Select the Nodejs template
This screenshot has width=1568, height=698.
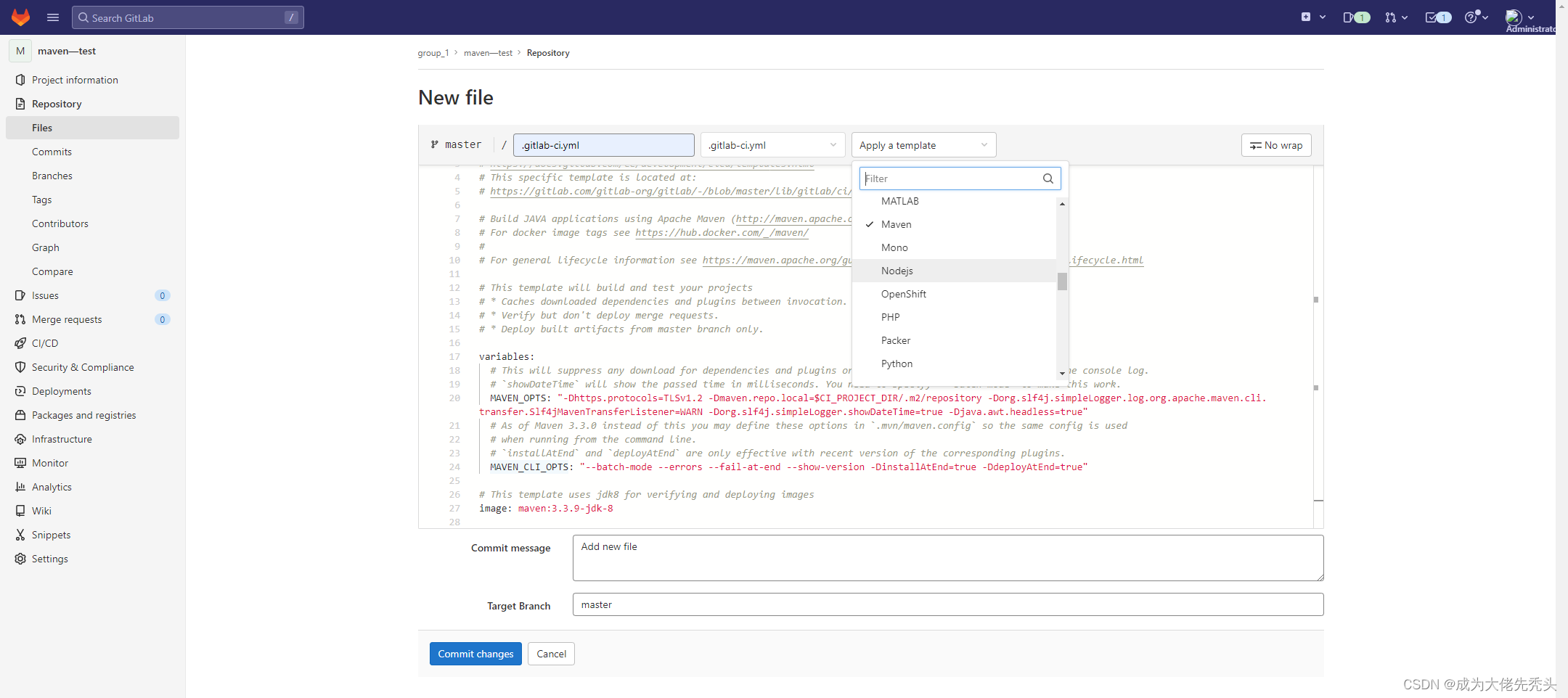(954, 271)
